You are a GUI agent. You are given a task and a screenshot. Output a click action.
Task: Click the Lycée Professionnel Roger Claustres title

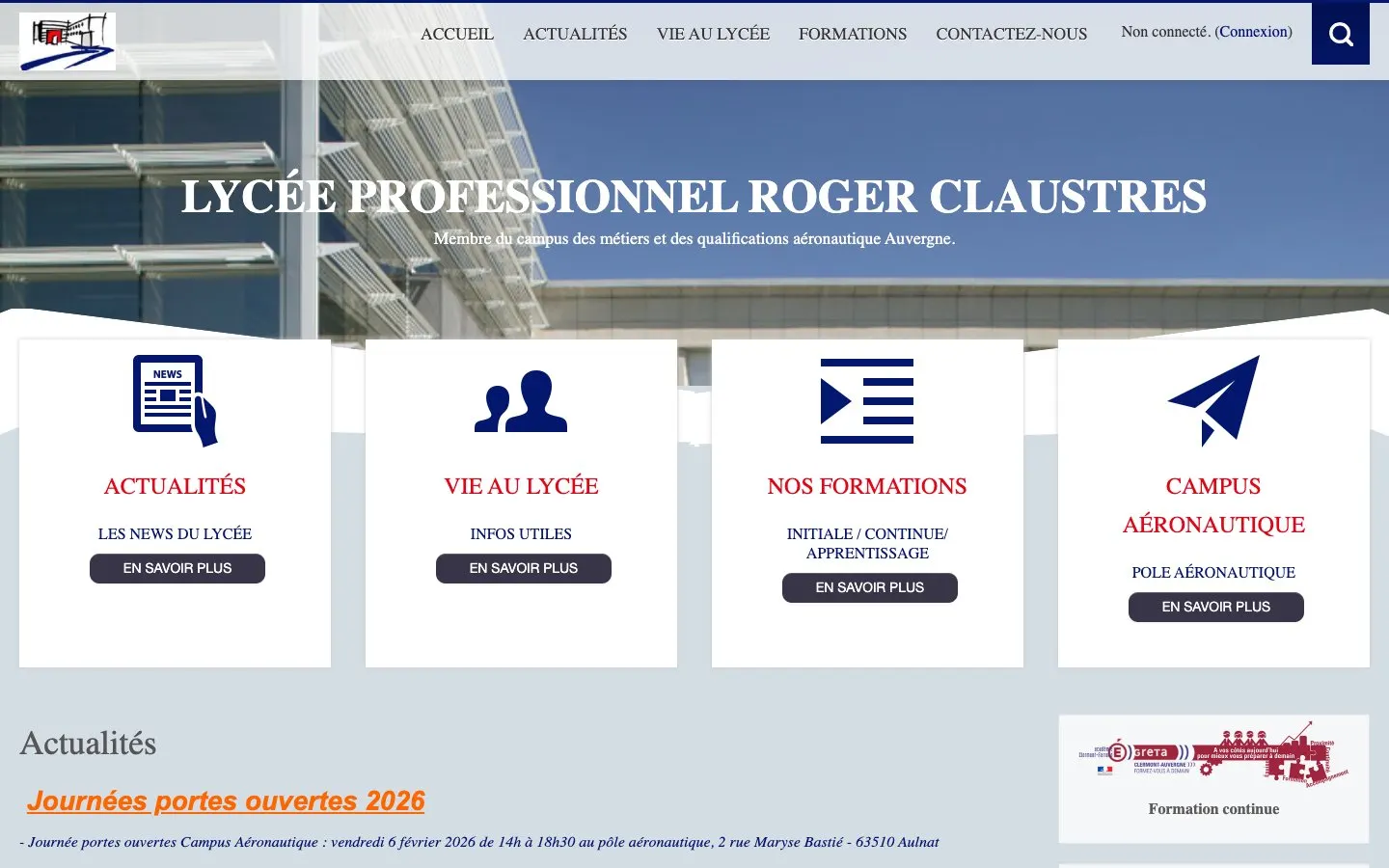[694, 197]
